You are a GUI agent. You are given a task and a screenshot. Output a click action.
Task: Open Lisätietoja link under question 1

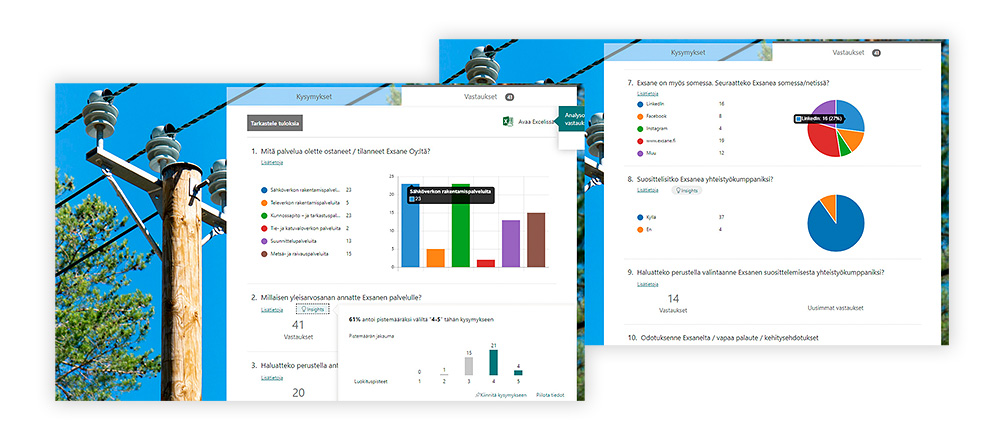pos(272,162)
